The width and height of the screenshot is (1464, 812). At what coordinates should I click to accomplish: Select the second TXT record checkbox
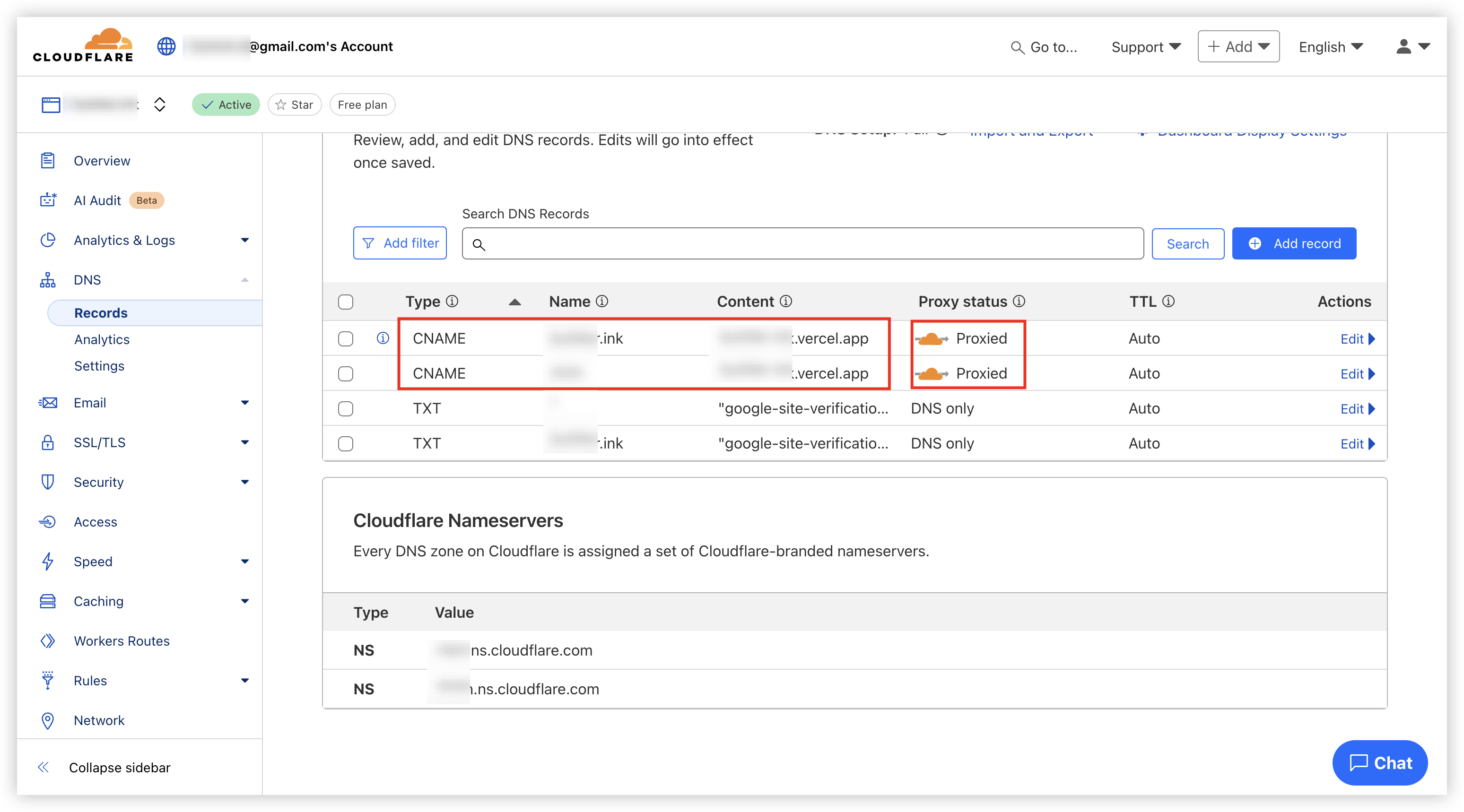coord(346,443)
